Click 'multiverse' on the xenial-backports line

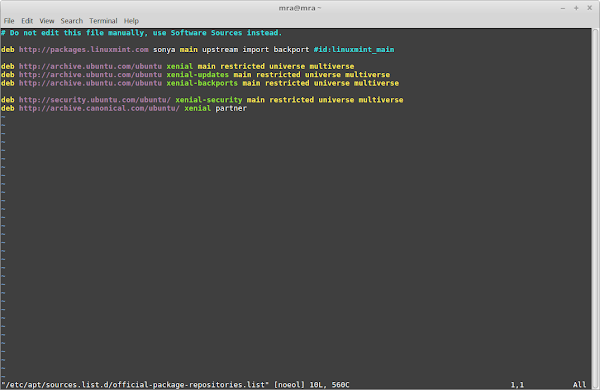(376, 83)
